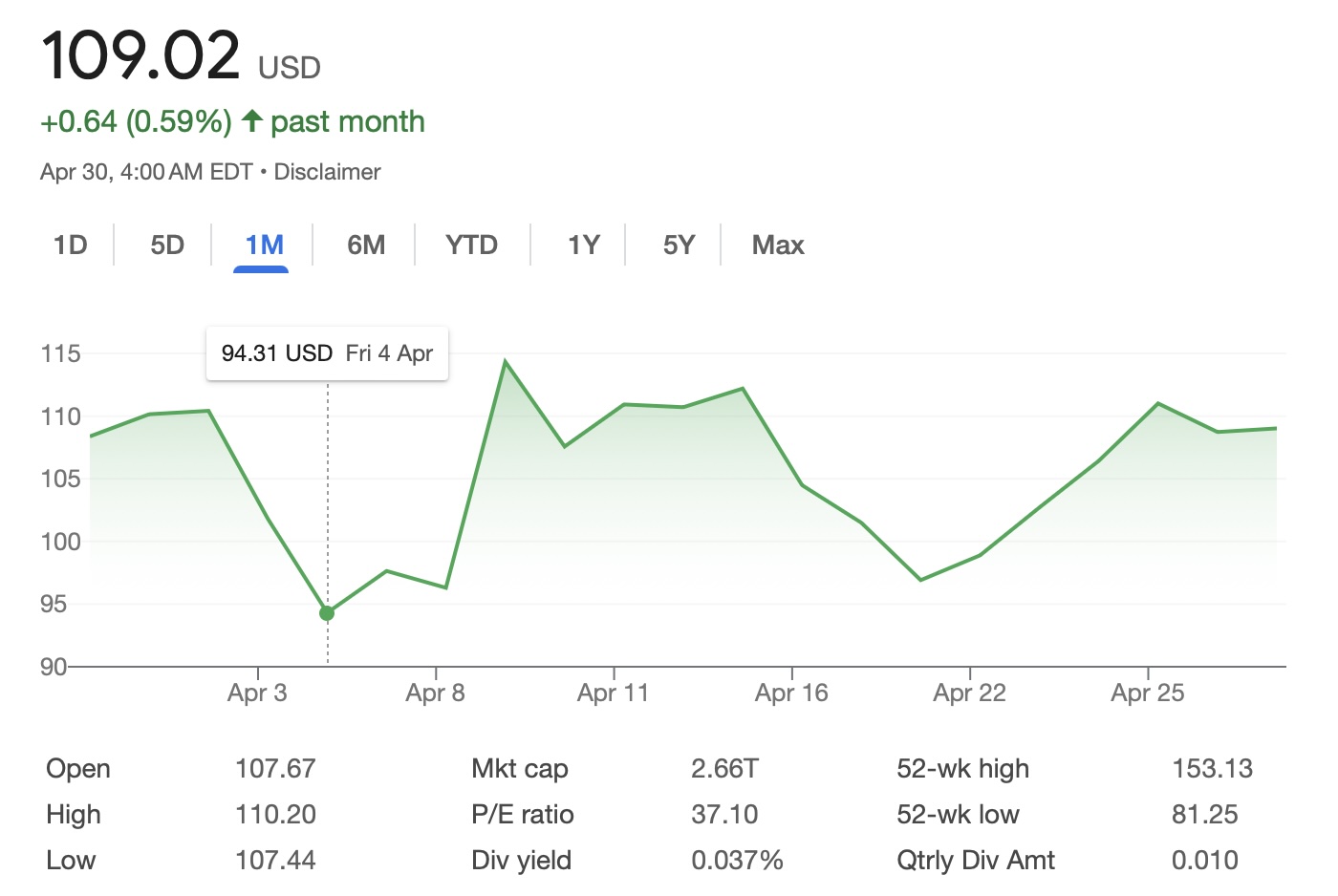Switch chart to 1Y range
The width and height of the screenshot is (1338, 896).
[583, 245]
